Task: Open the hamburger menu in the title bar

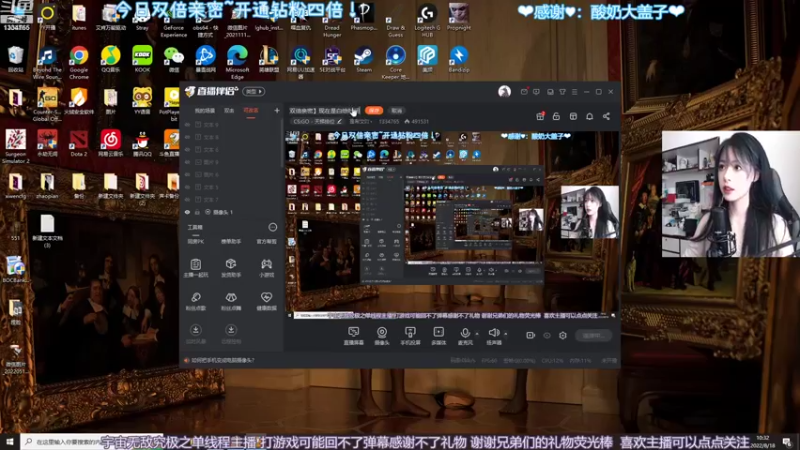Action: 574,92
